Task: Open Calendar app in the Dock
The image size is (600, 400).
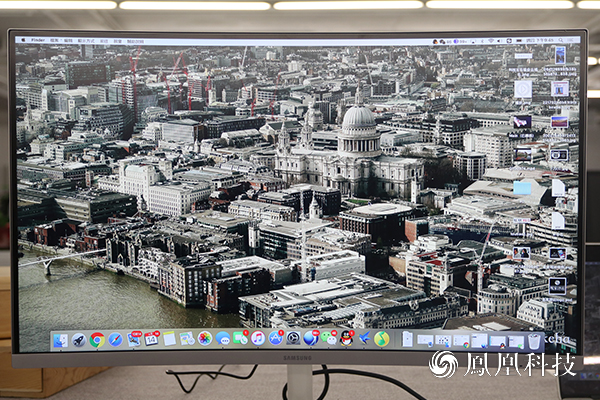Action: (x=151, y=339)
